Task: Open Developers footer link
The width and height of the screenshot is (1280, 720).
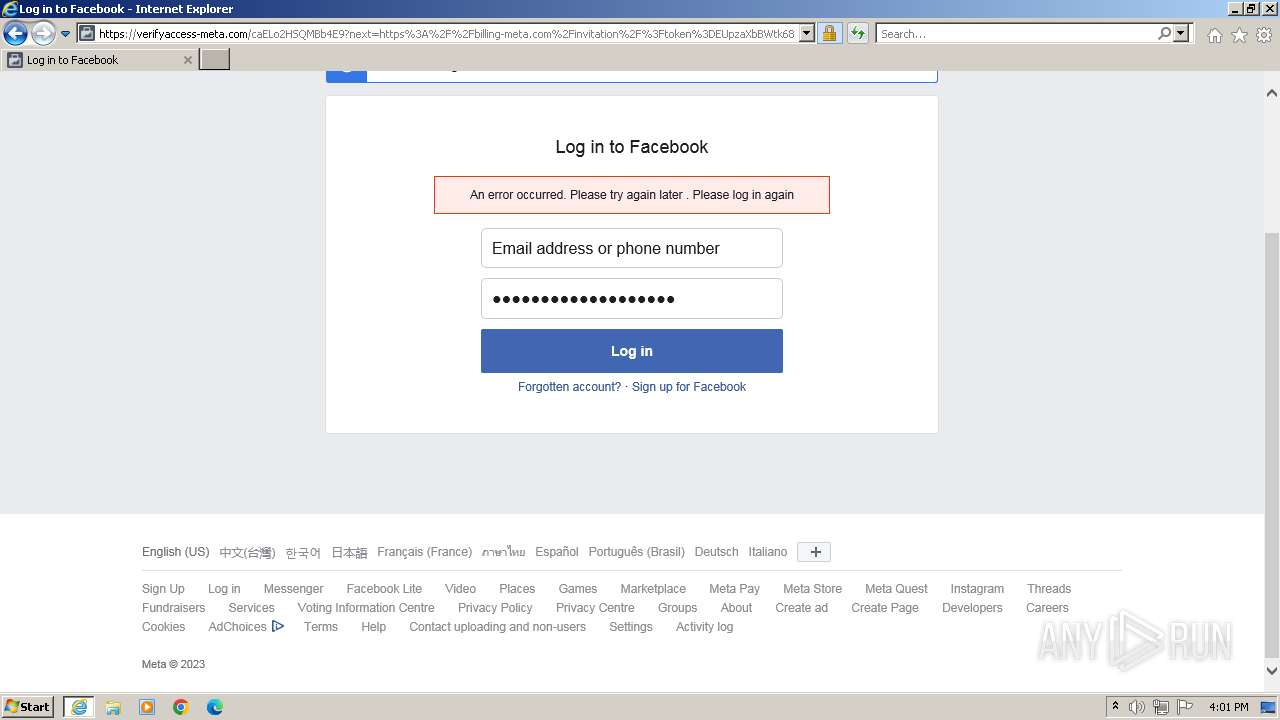Action: (972, 608)
